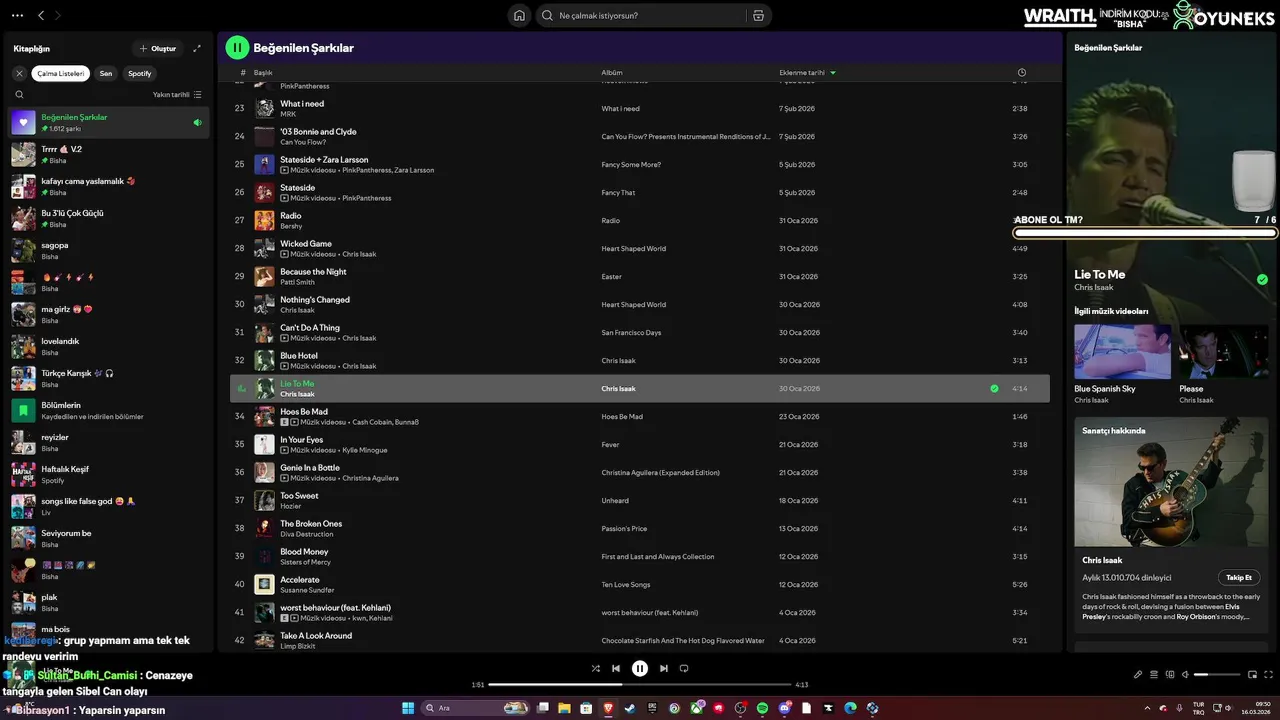Screen dimensions: 1280x720
Task: Play the Radio track by Bershy
Action: (x=640, y=220)
